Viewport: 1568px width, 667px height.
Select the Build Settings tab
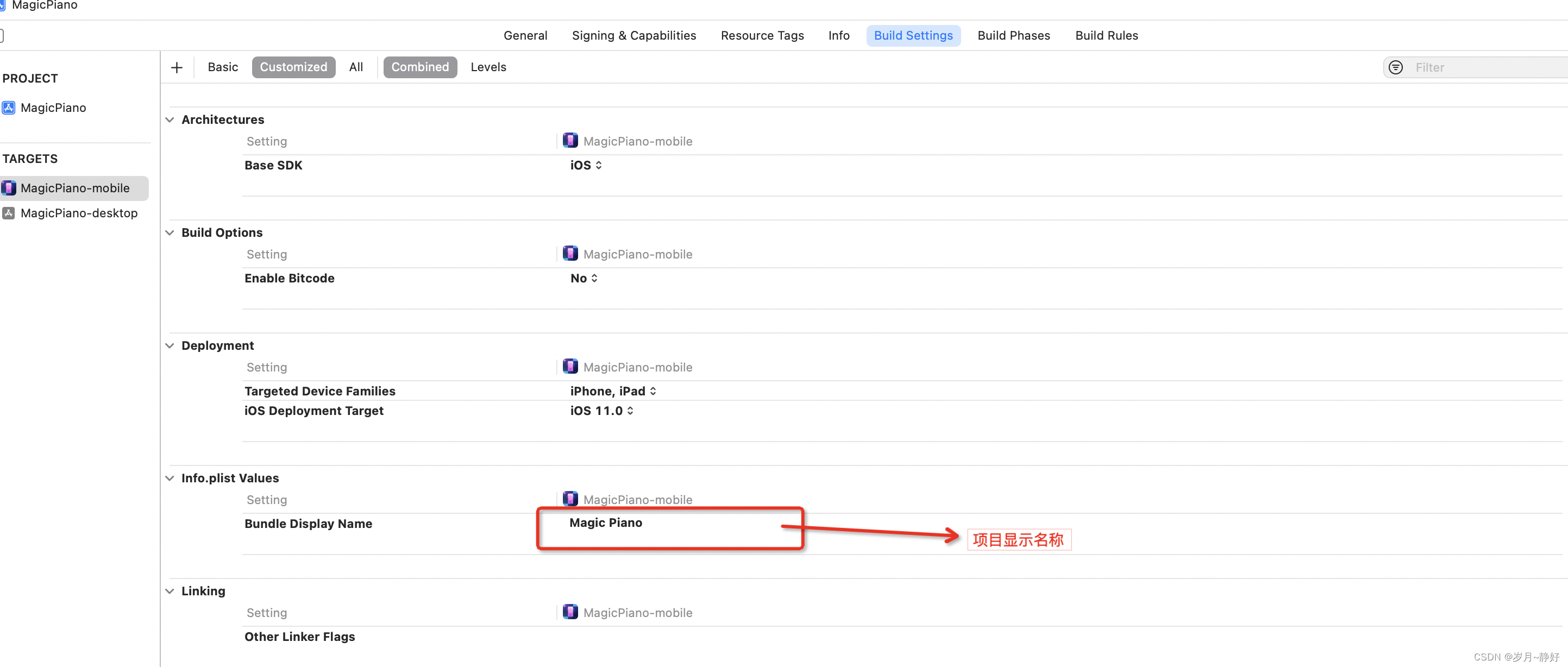(913, 36)
